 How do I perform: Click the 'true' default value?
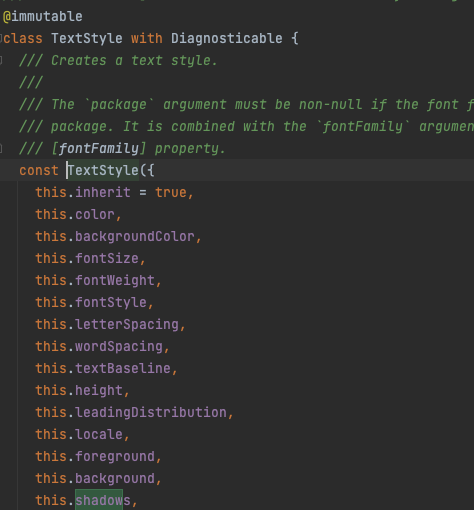pos(171,192)
